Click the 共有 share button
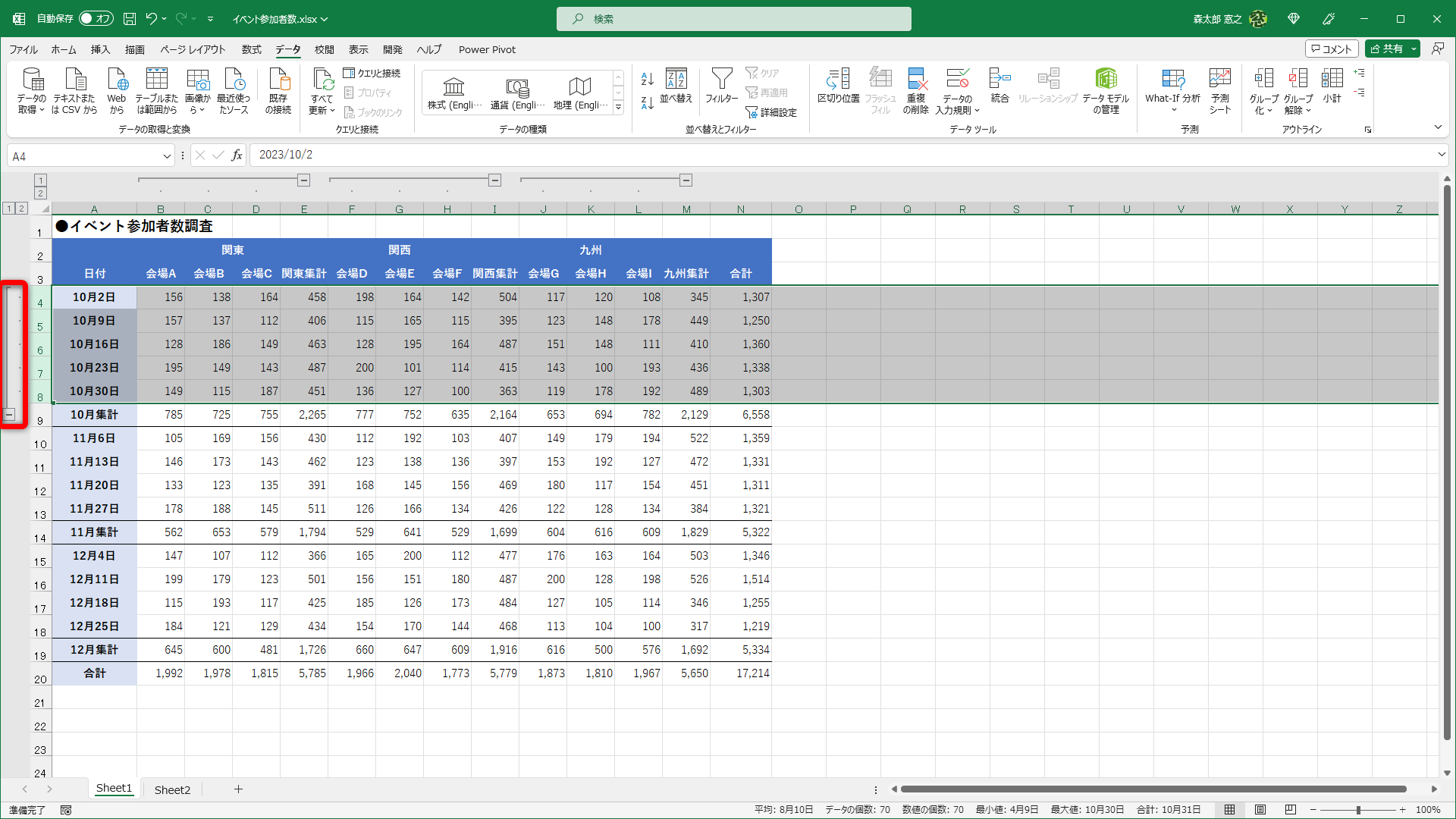Viewport: 1456px width, 819px height. pos(1386,49)
